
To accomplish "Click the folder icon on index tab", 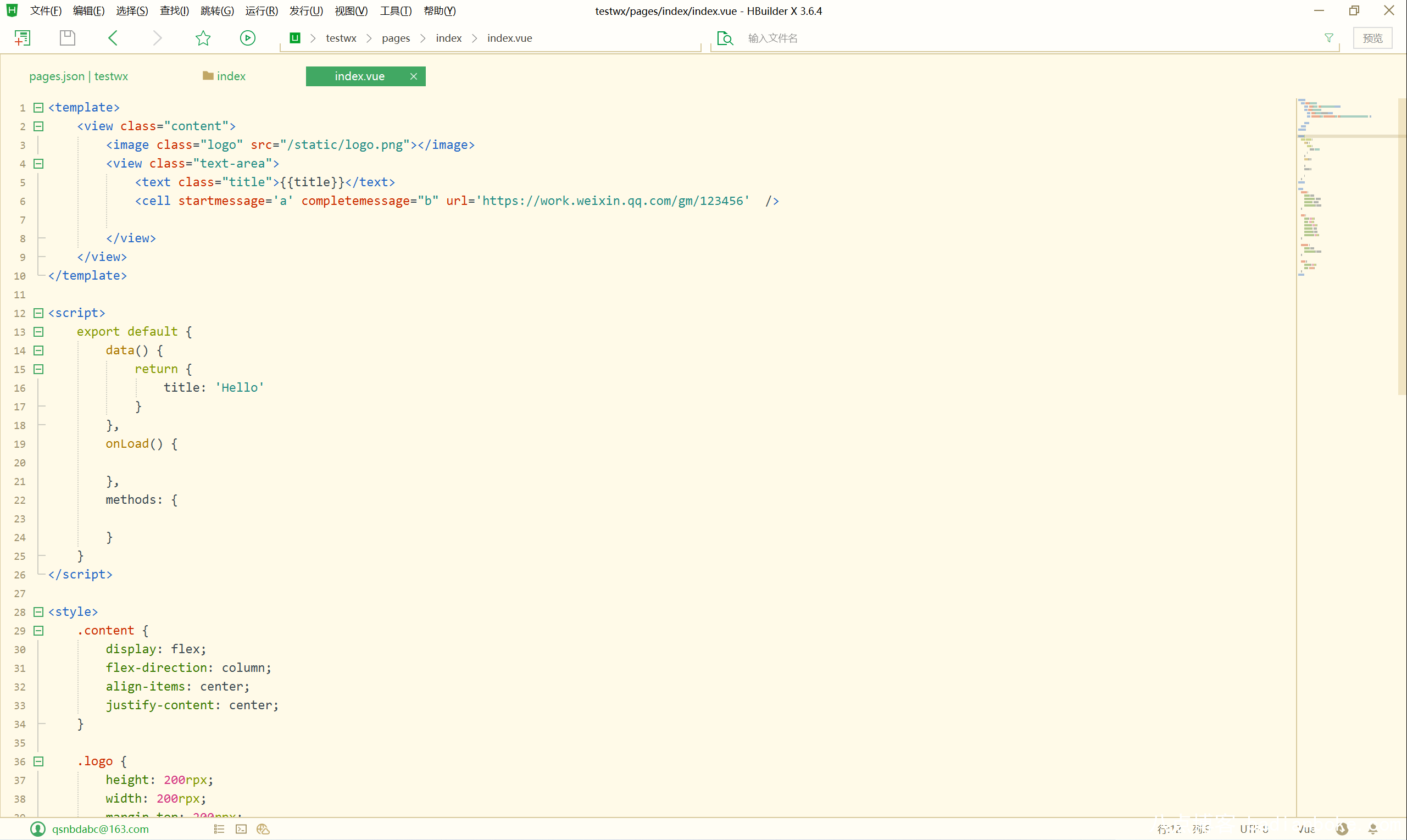I will 208,76.
